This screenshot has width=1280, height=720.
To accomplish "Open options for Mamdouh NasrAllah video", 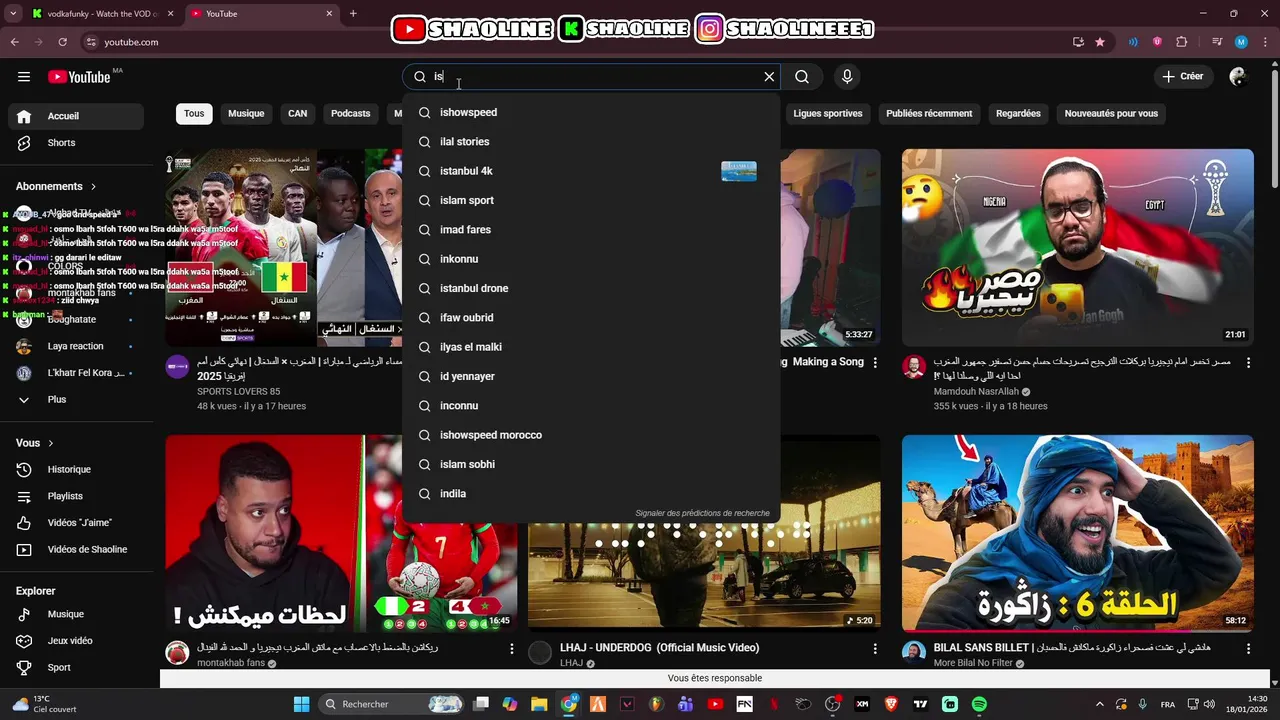I will point(1248,363).
